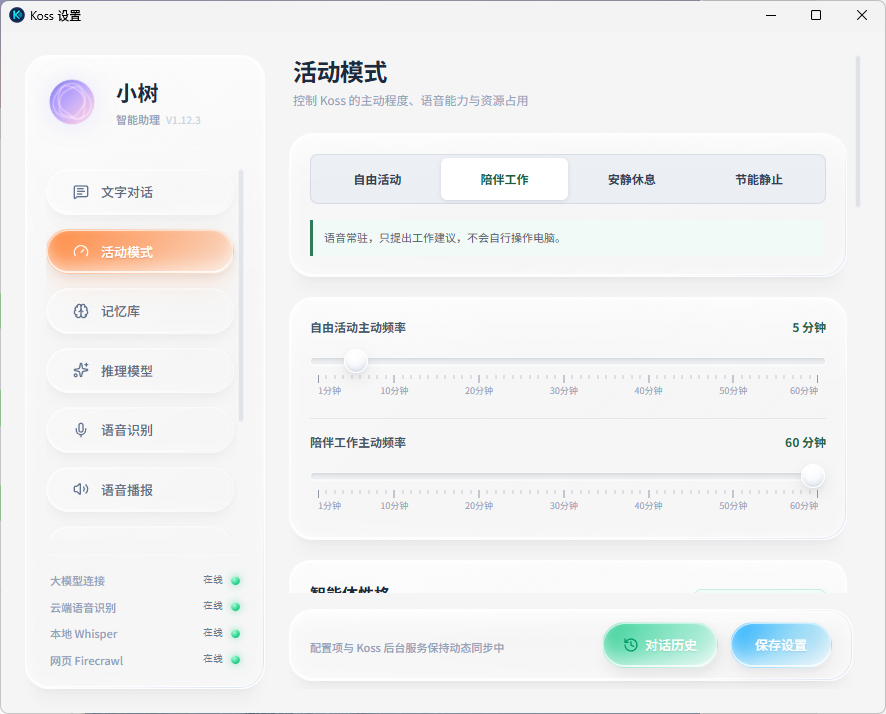The image size is (886, 714).
Task: Open 对话历史 button
Action: 660,645
